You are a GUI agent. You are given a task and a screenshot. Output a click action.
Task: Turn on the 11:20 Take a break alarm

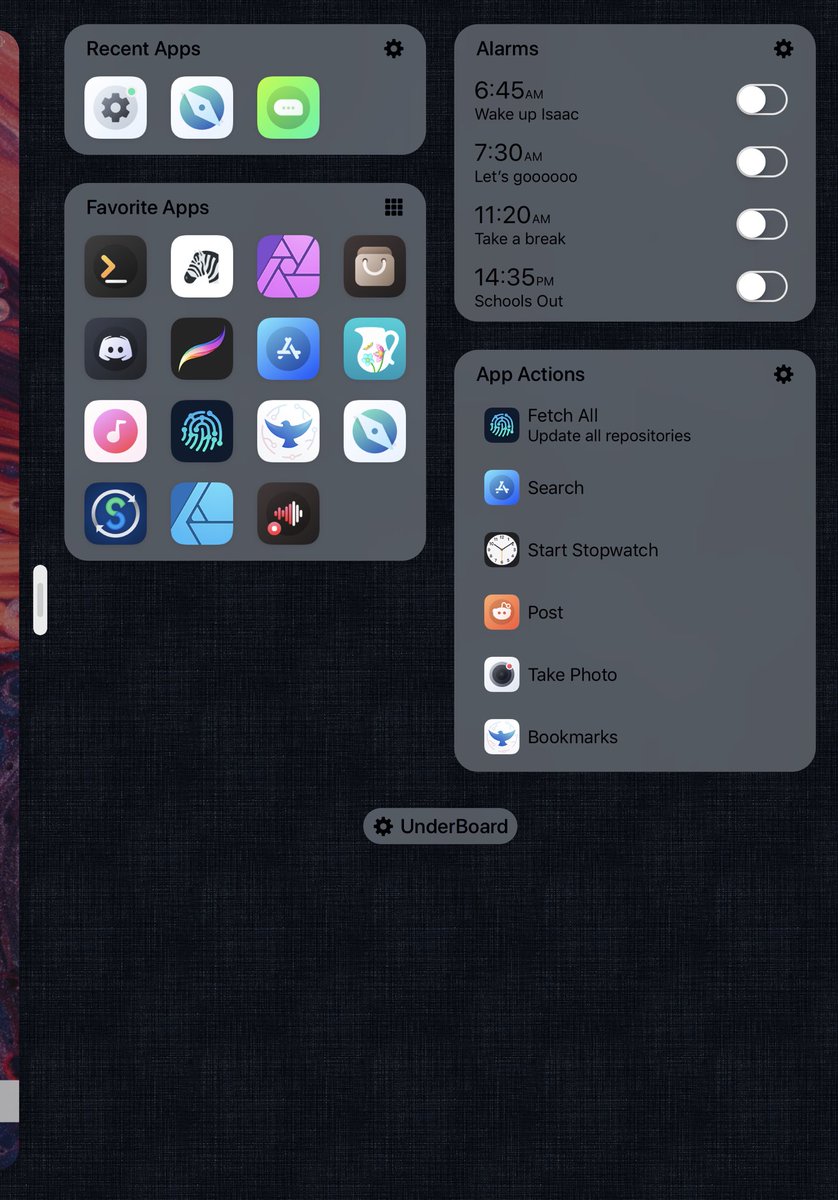point(762,224)
